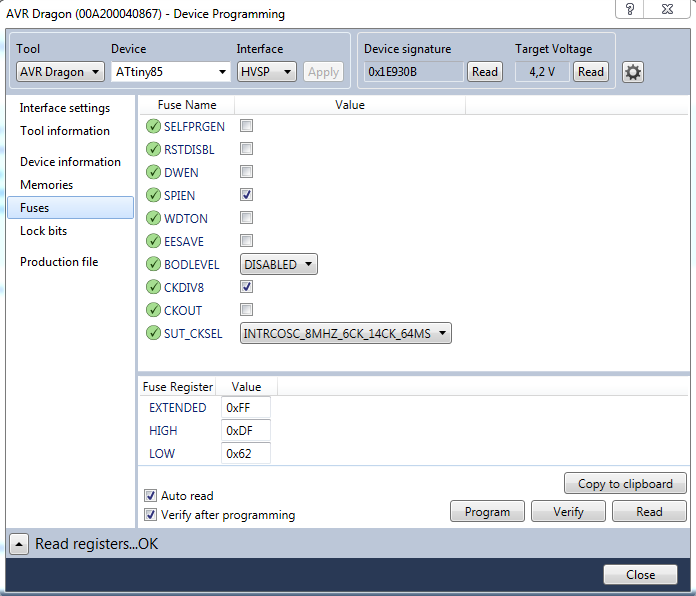
Task: Click the fuse table Value column header
Action: 350,105
